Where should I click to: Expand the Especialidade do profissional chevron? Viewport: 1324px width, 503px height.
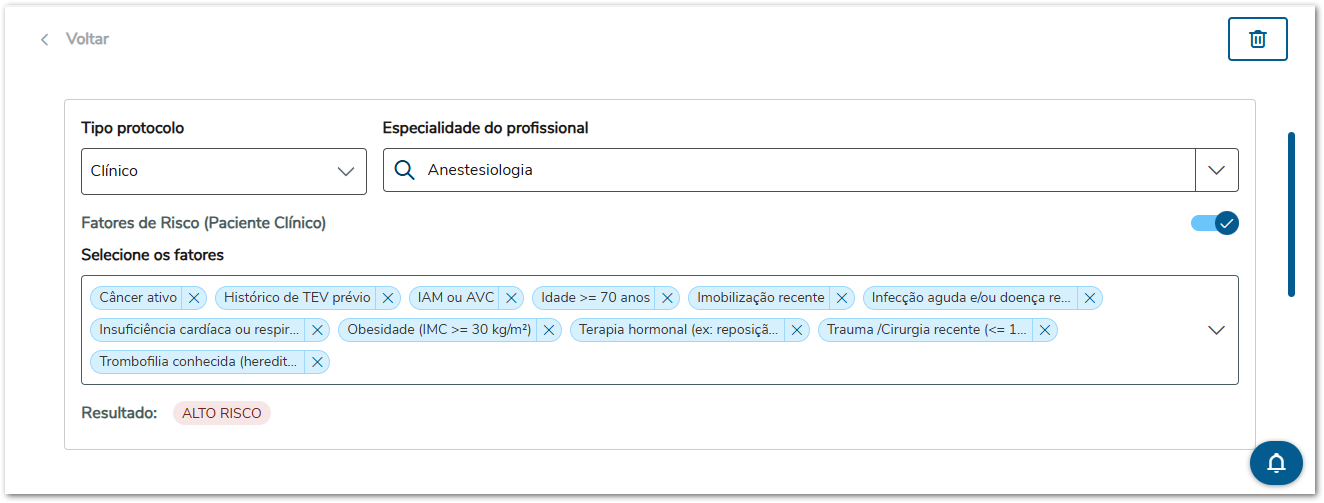click(1216, 170)
